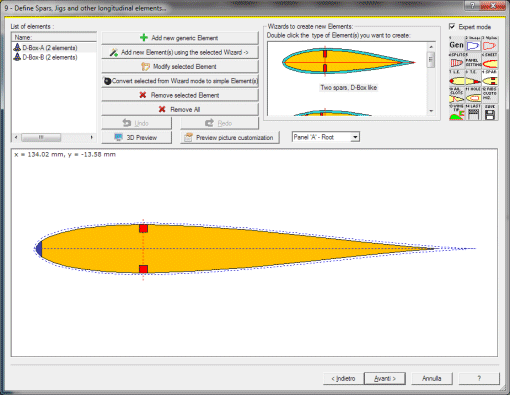Open the Gen step icon

tap(456, 44)
